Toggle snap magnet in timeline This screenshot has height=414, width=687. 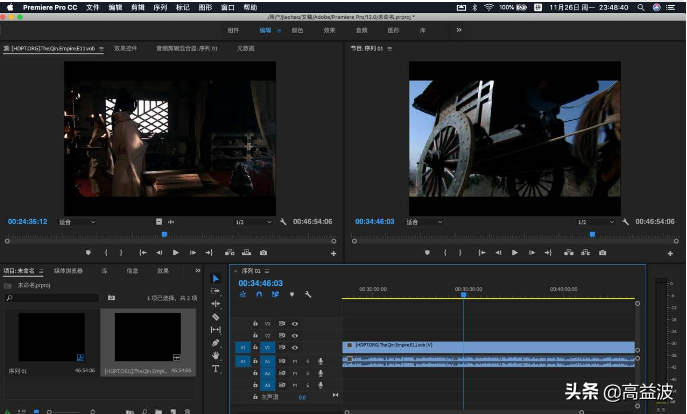click(259, 294)
